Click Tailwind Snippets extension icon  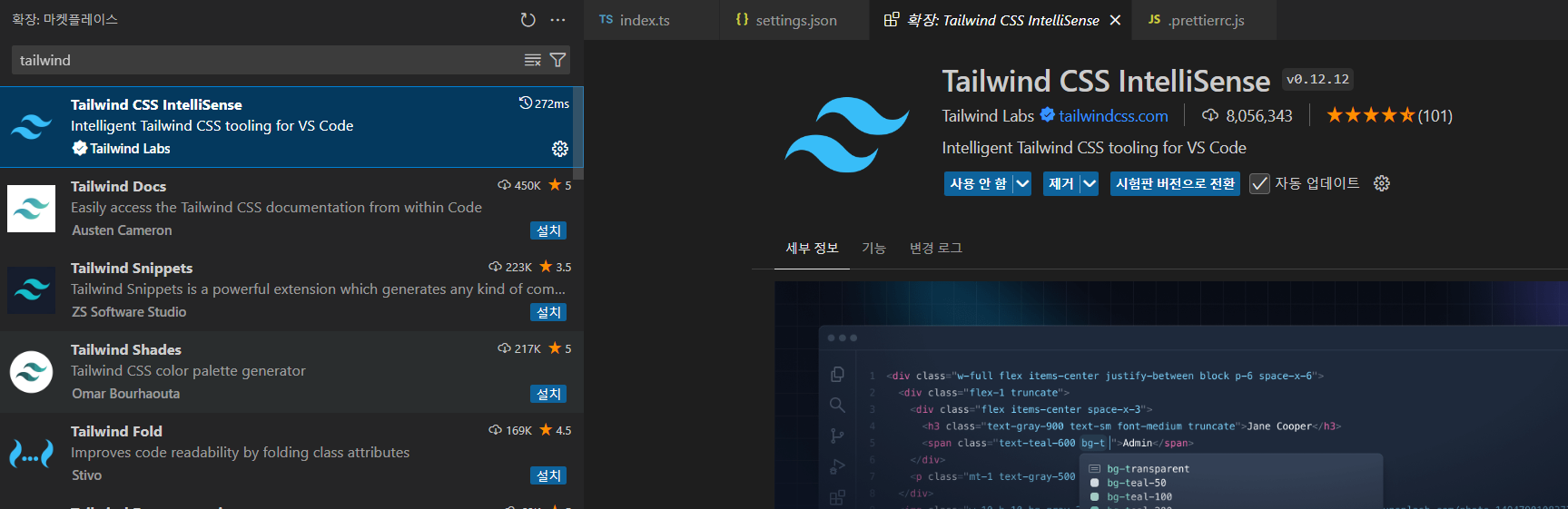(x=31, y=290)
